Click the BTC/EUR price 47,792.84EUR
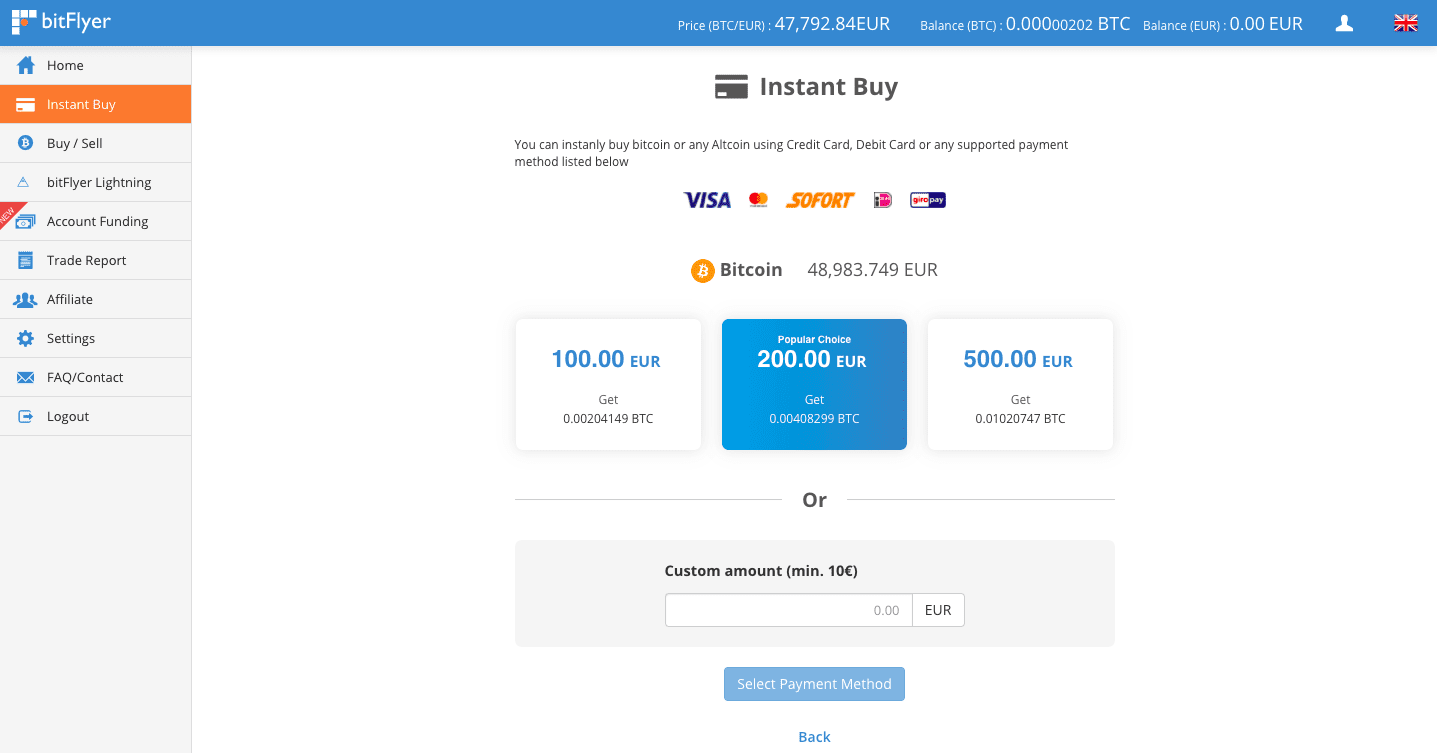Screen dimensions: 1437x753 (832, 24)
